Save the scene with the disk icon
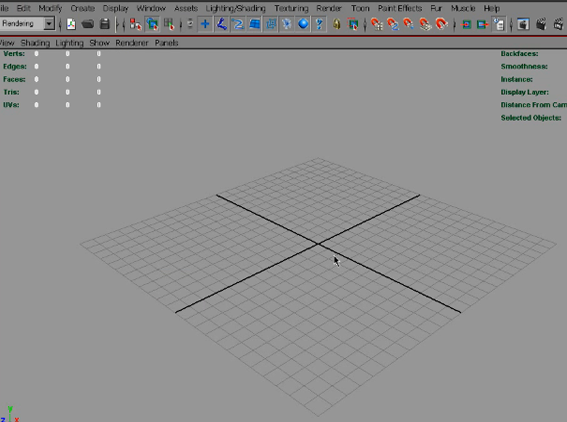The height and width of the screenshot is (422, 567). coord(105,24)
